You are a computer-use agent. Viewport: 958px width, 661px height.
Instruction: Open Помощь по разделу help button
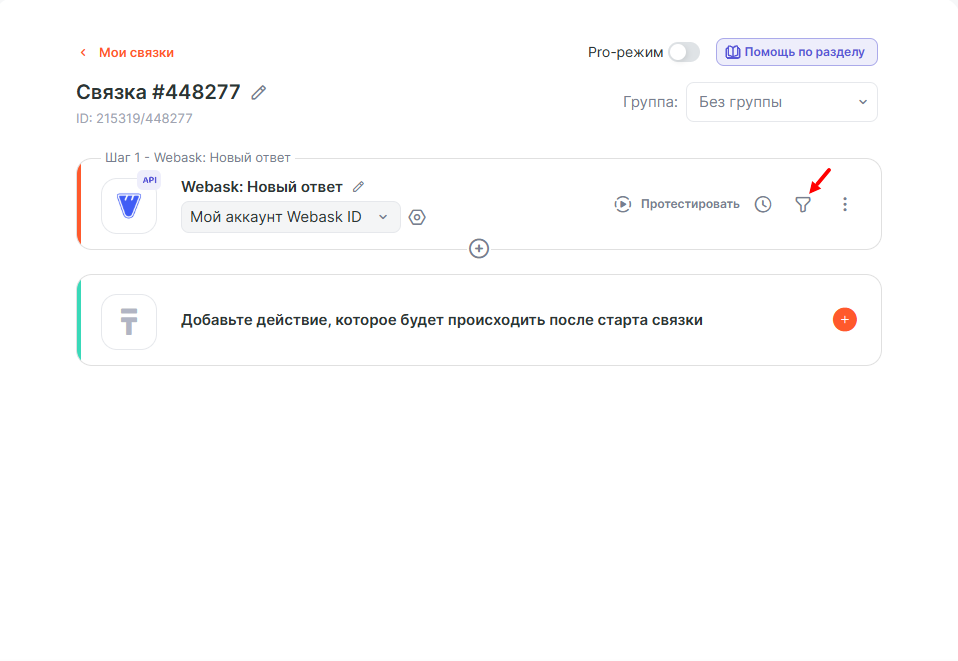[x=796, y=52]
